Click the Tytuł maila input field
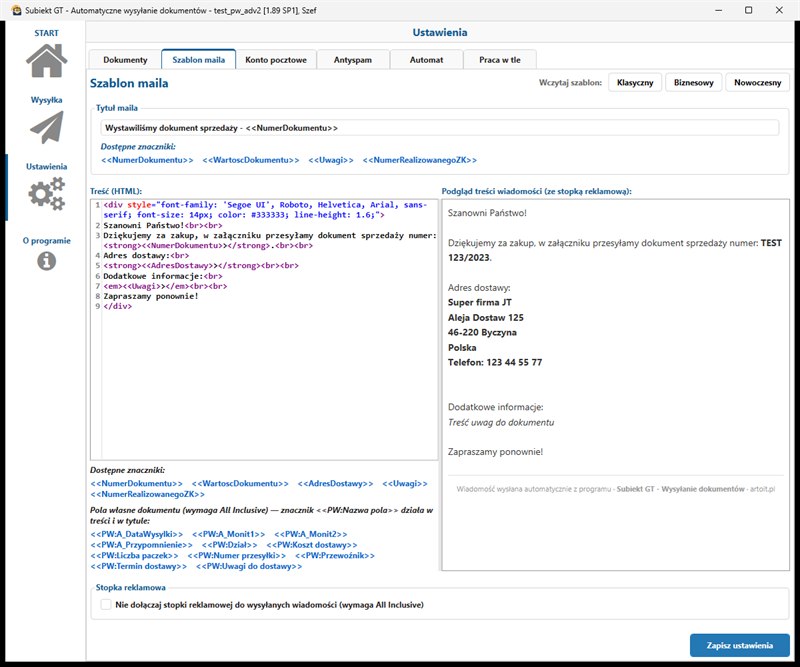Image resolution: width=800 pixels, height=667 pixels. tap(440, 128)
